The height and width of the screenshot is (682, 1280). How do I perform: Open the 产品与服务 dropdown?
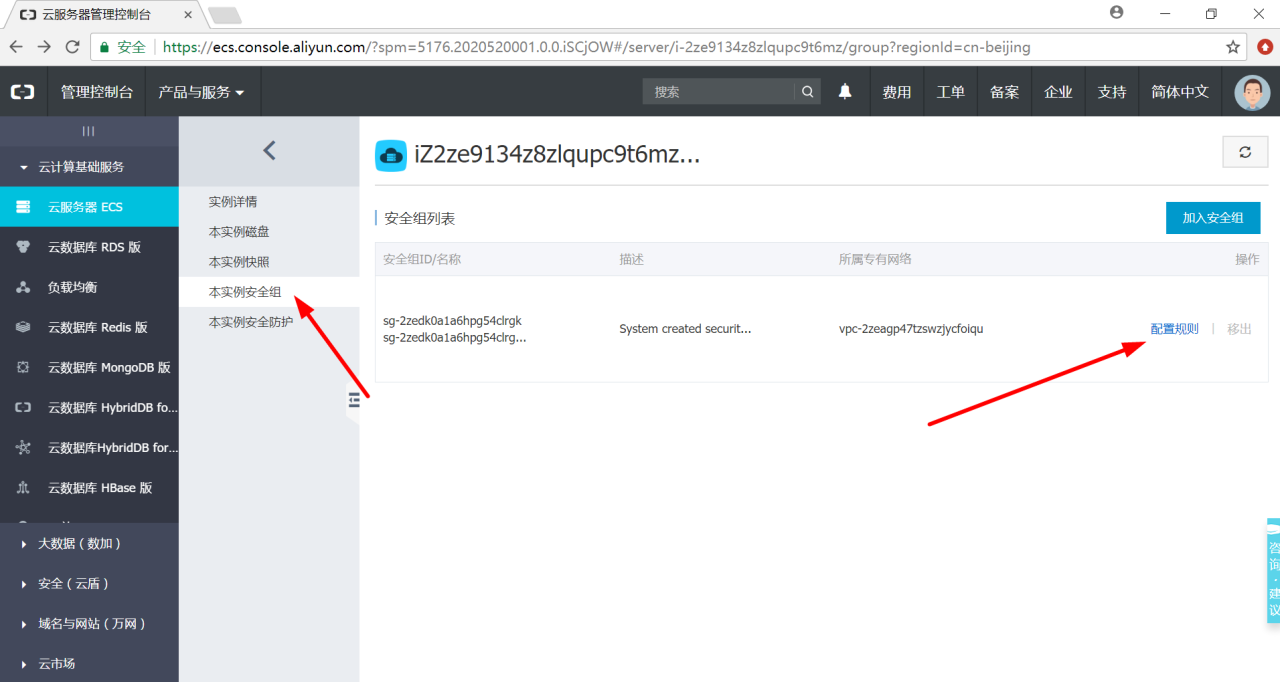click(x=201, y=92)
